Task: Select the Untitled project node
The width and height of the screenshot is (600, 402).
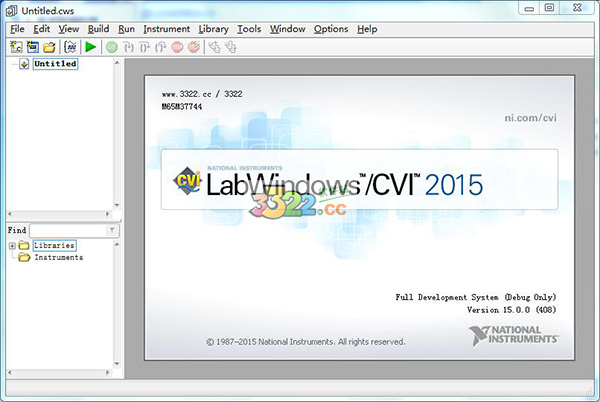Action: pos(55,64)
